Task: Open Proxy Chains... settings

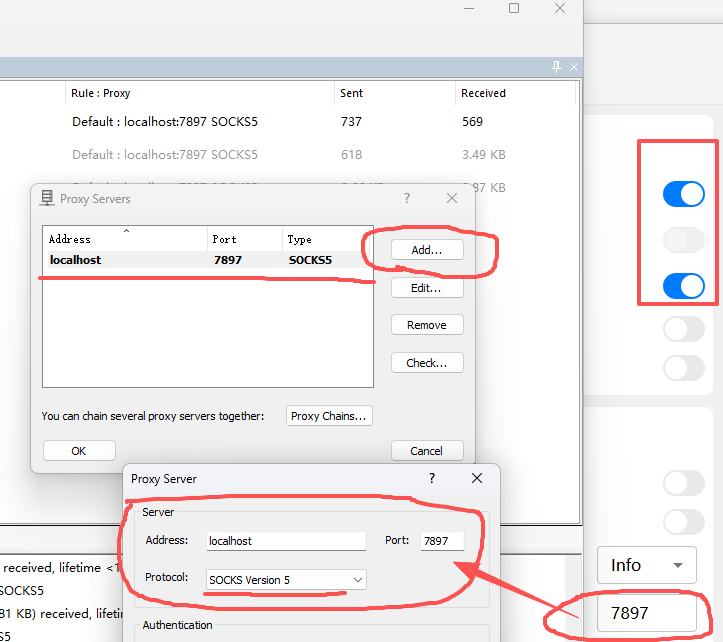Action: click(329, 416)
